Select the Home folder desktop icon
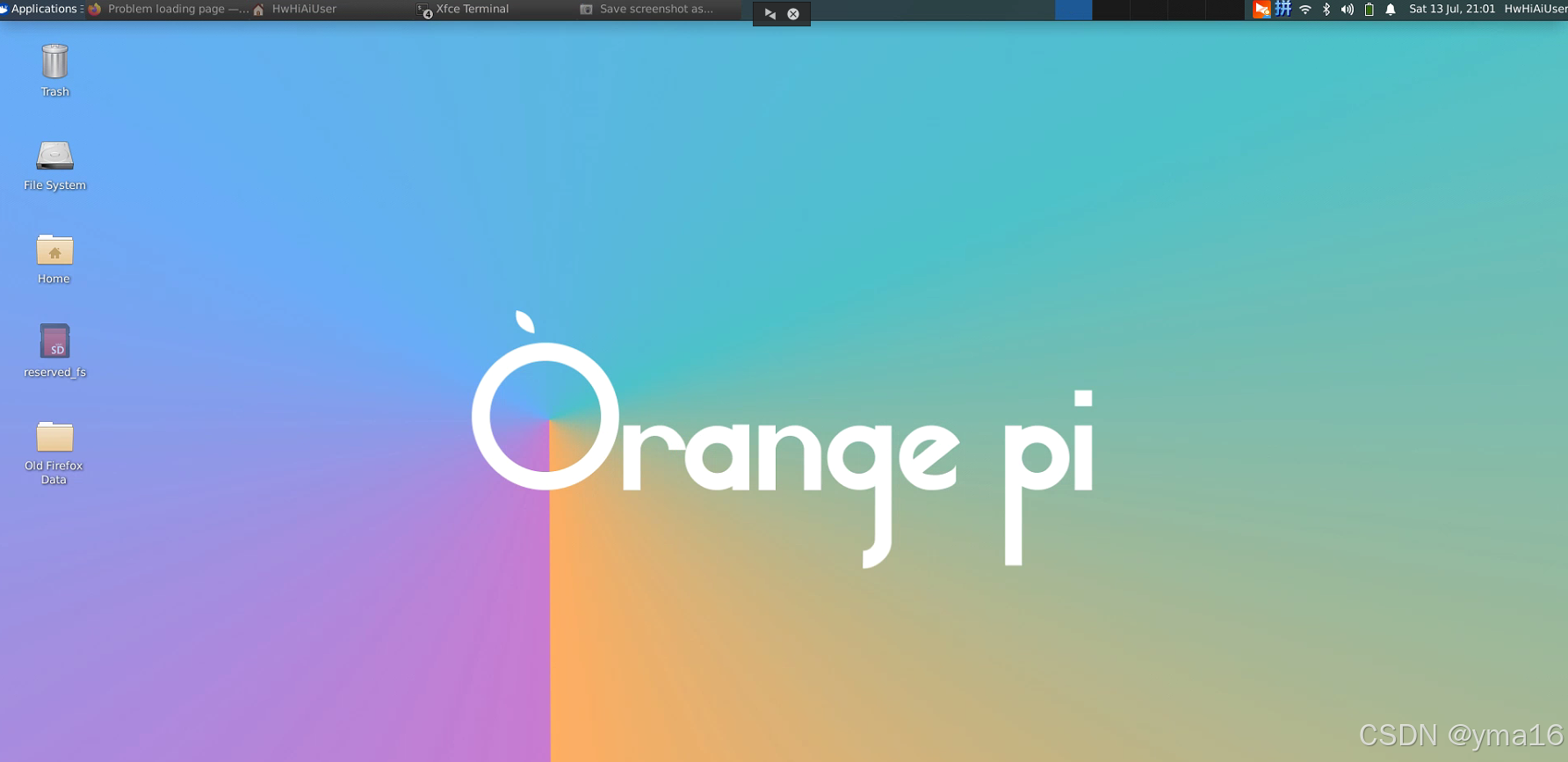The height and width of the screenshot is (762, 1568). (54, 259)
